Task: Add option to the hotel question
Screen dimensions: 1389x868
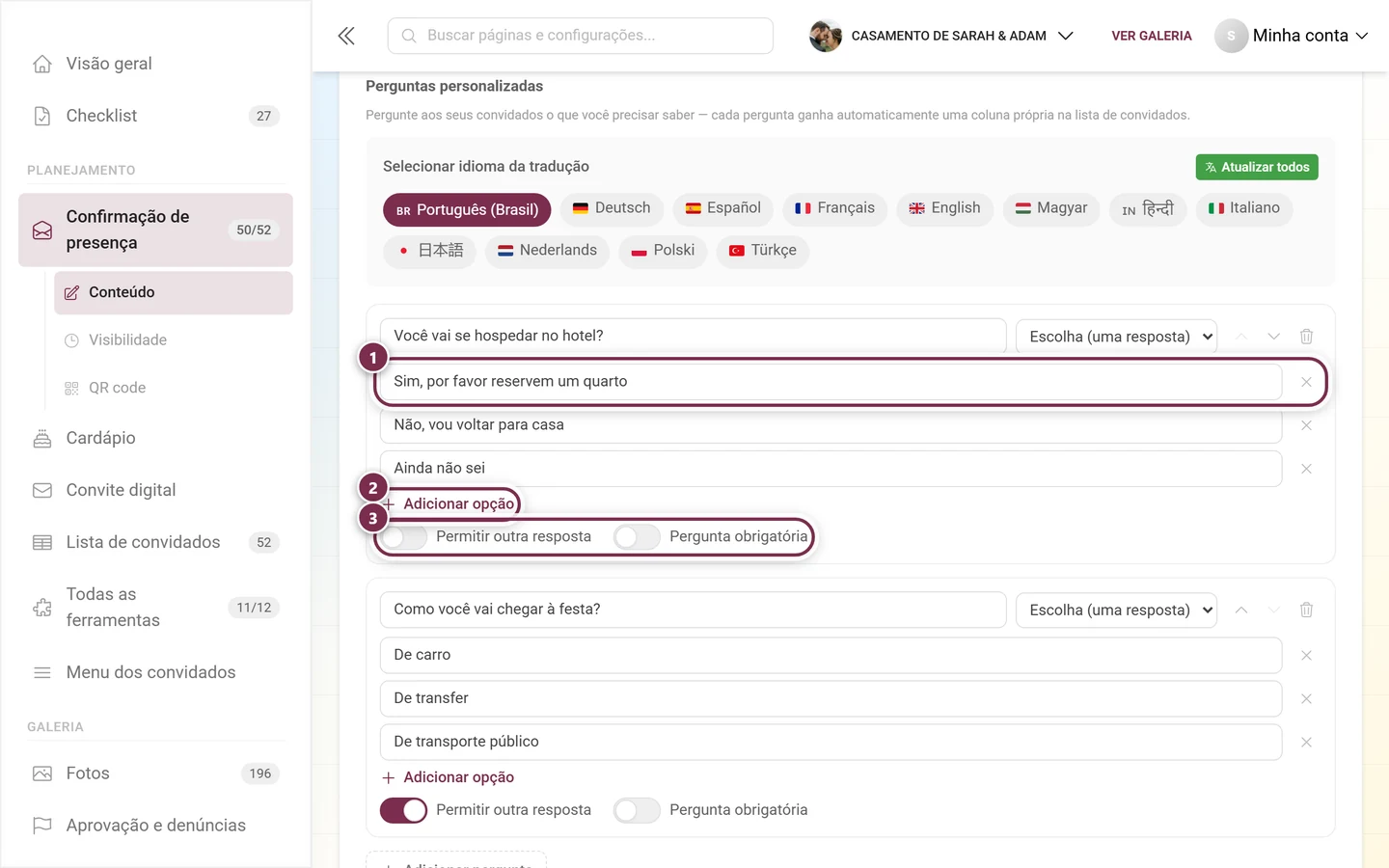Action: click(x=449, y=504)
